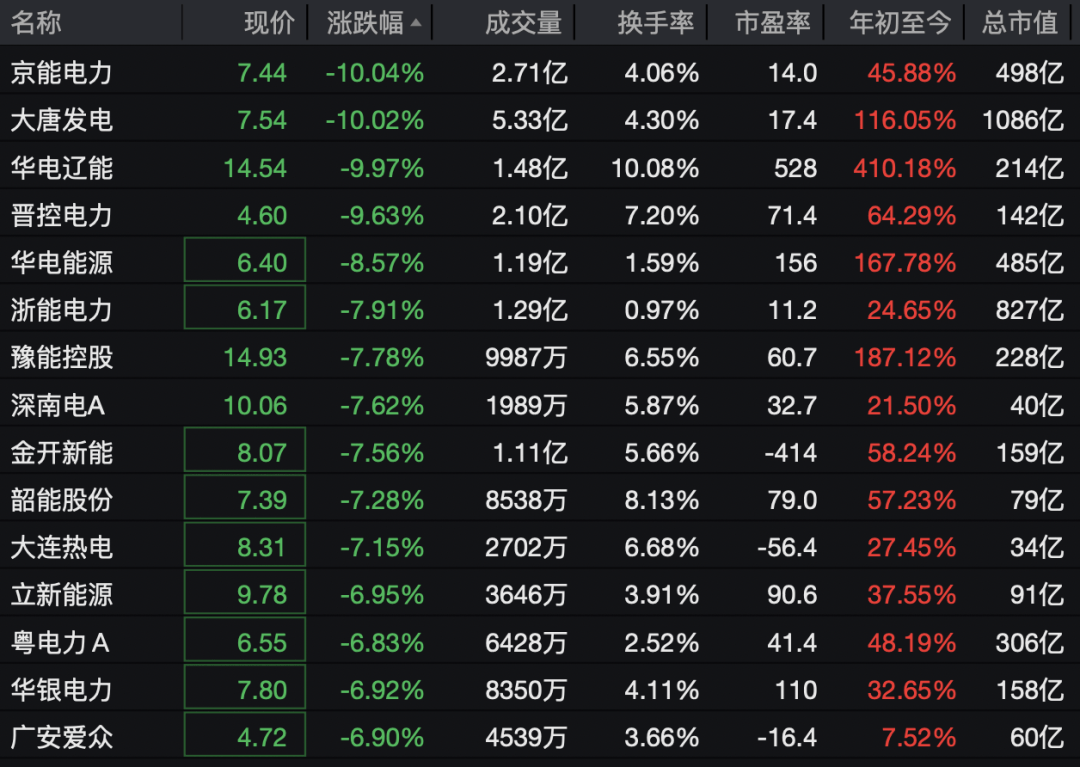The image size is (1080, 767).
Task: Click the year-to-date 7.52% of 广安爱众
Action: pos(919,738)
